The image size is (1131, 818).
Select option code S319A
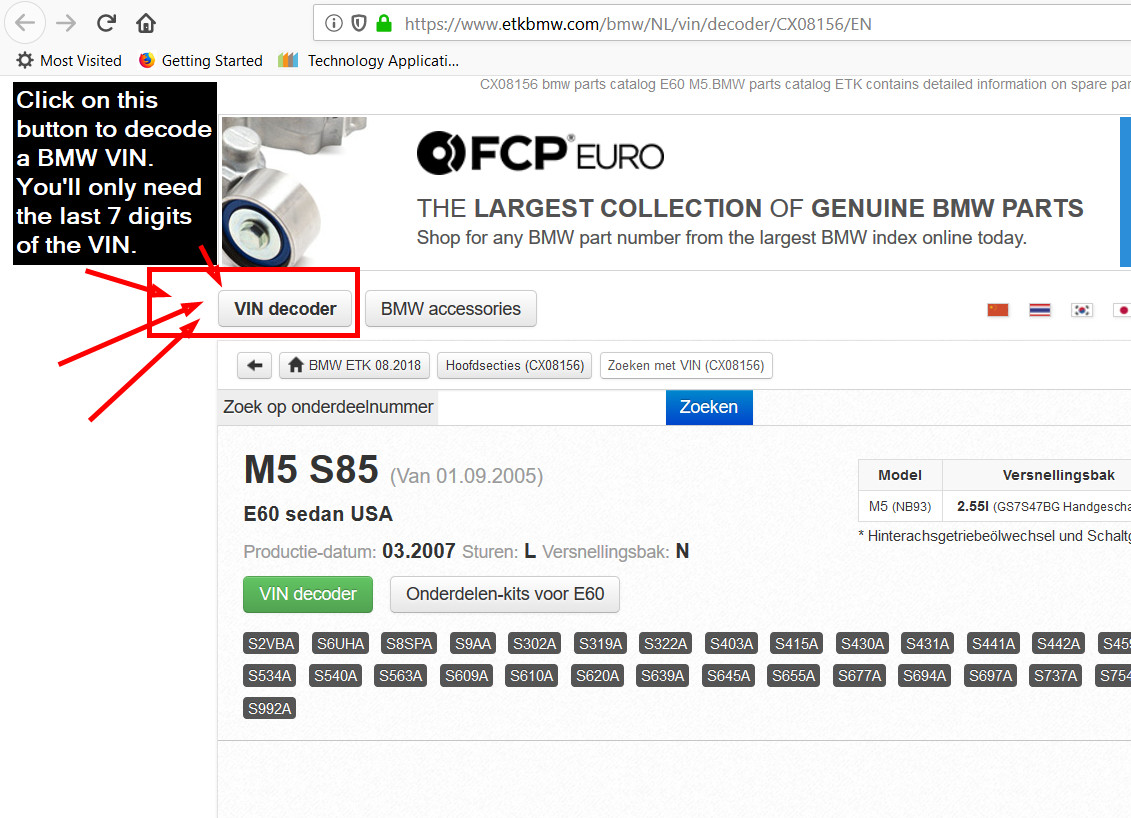(600, 643)
